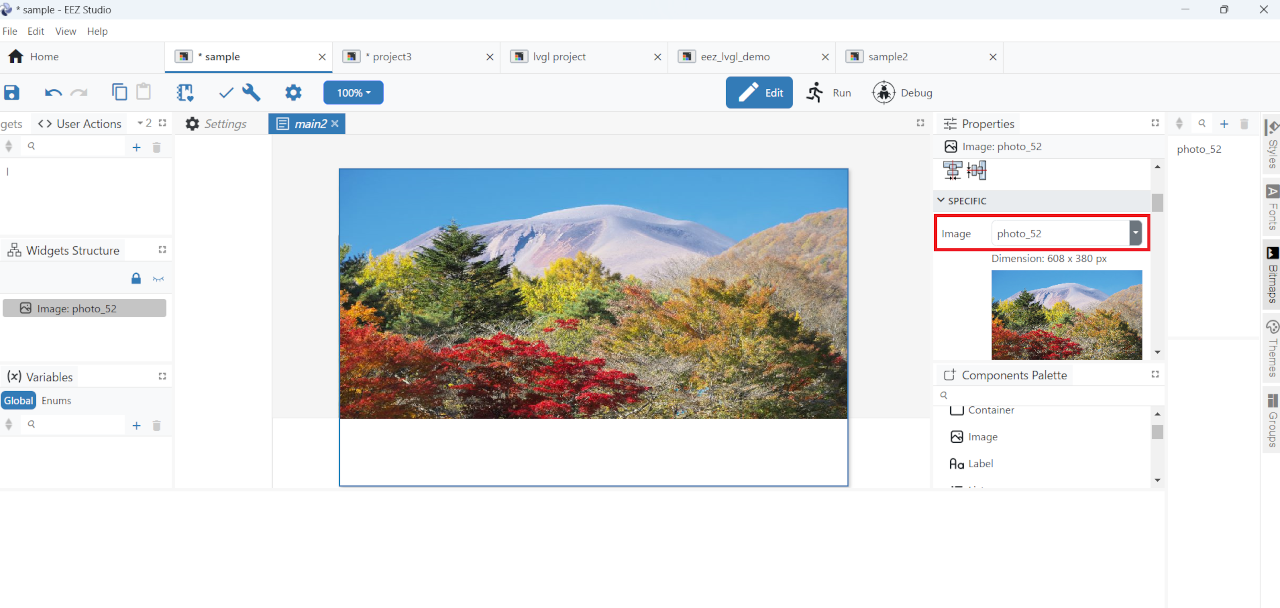Add new bitmap with plus icon
The width and height of the screenshot is (1280, 608).
click(x=1224, y=124)
